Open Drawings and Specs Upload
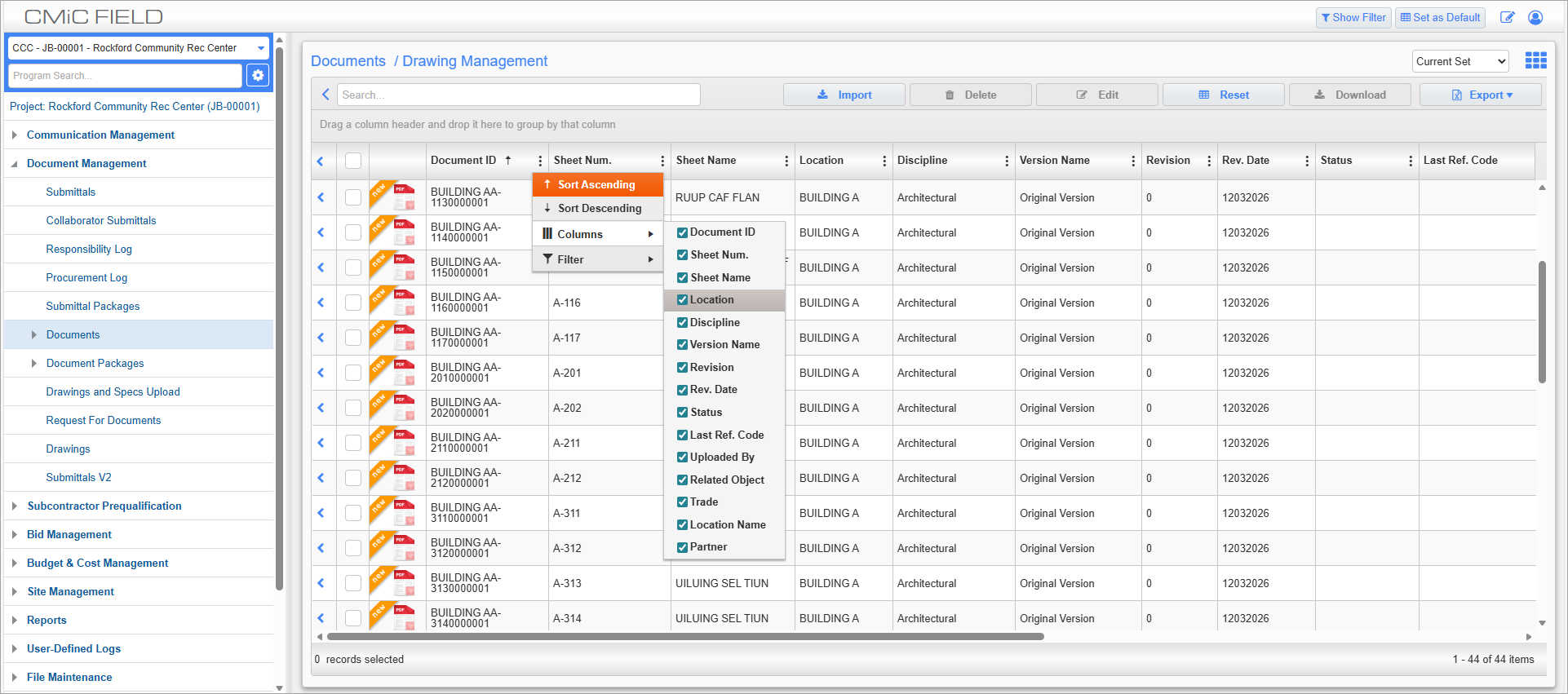Viewport: 1568px width, 694px height. 113,391
